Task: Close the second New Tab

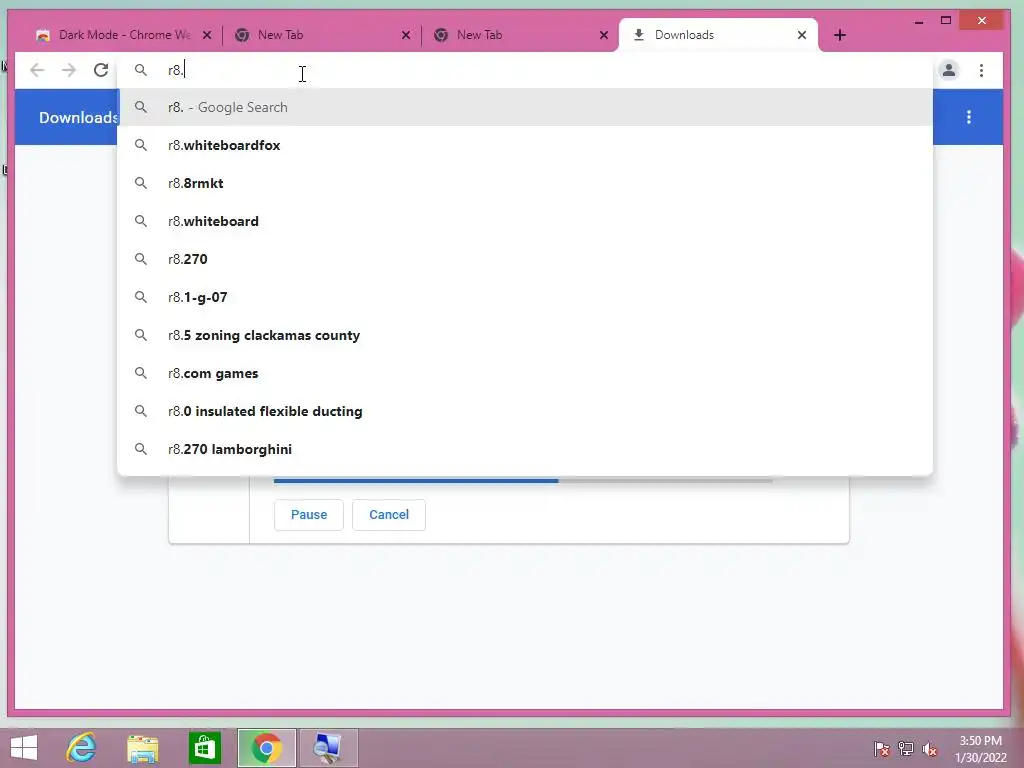Action: (x=604, y=35)
